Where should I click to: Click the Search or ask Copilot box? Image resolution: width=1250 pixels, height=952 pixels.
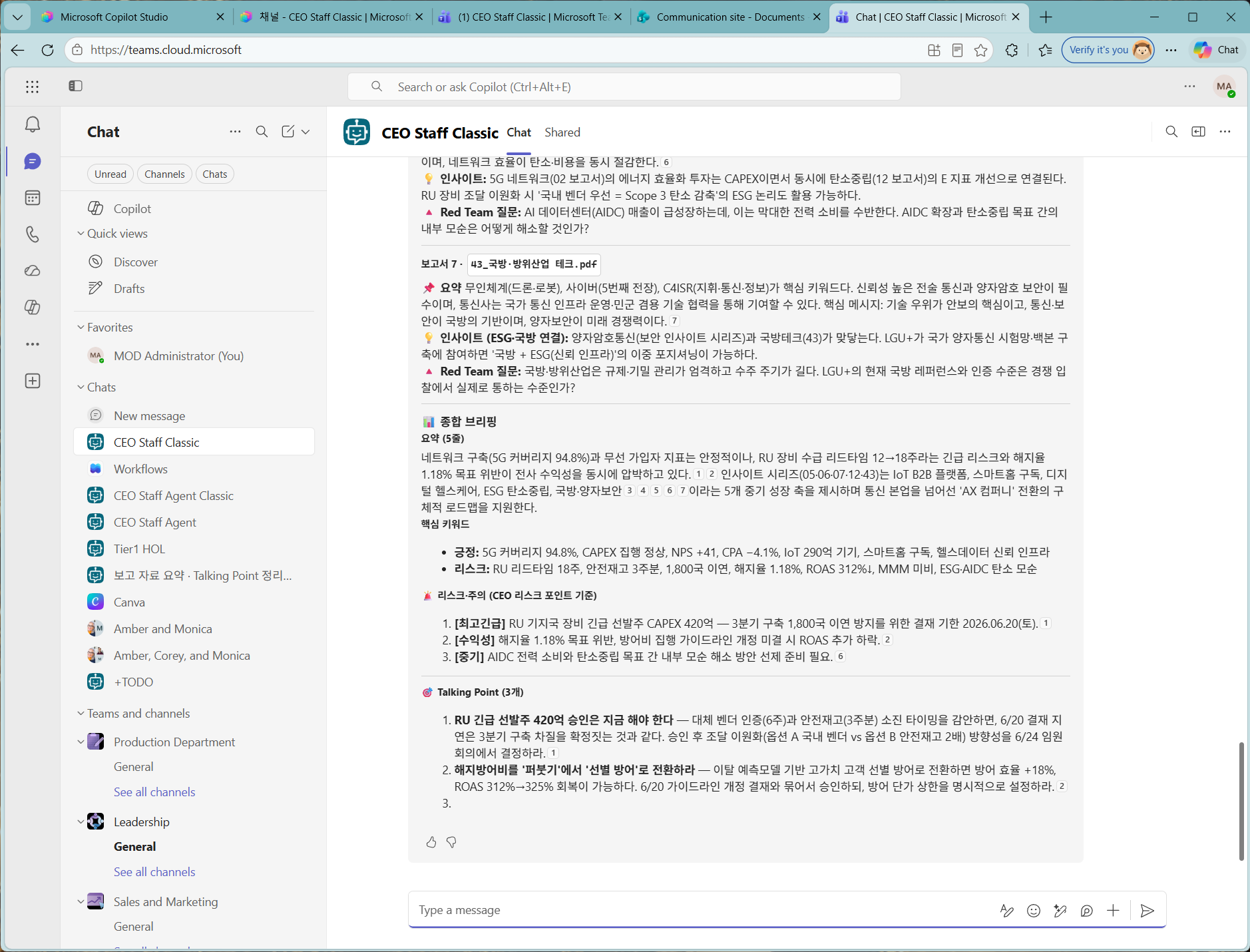tap(624, 87)
